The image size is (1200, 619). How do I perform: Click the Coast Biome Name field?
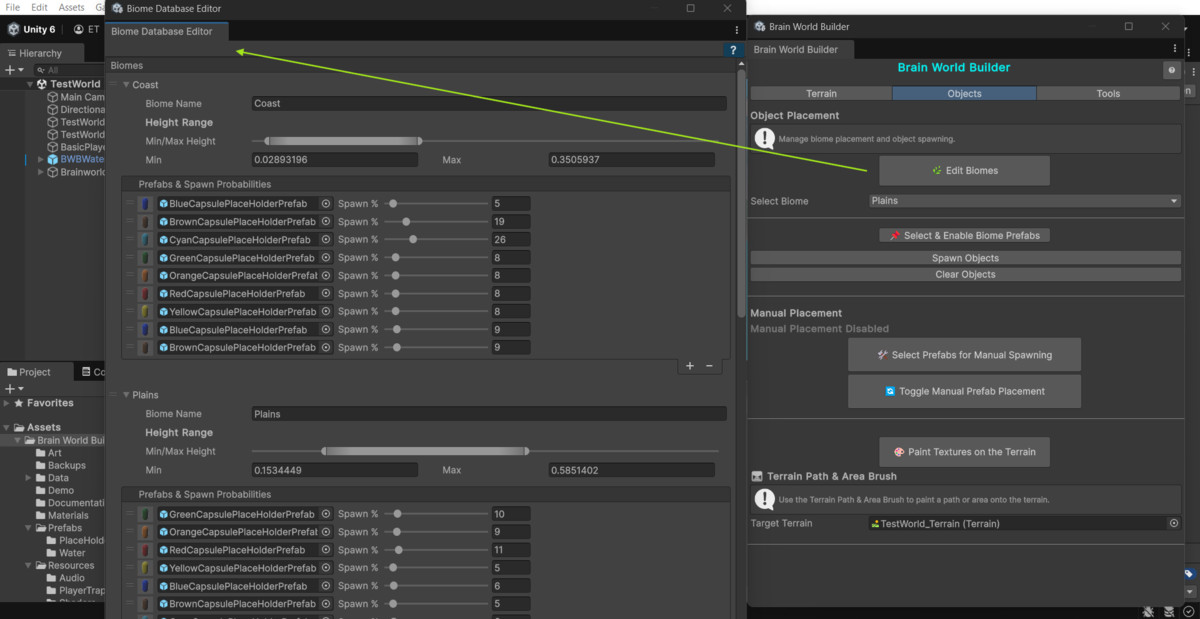point(489,104)
